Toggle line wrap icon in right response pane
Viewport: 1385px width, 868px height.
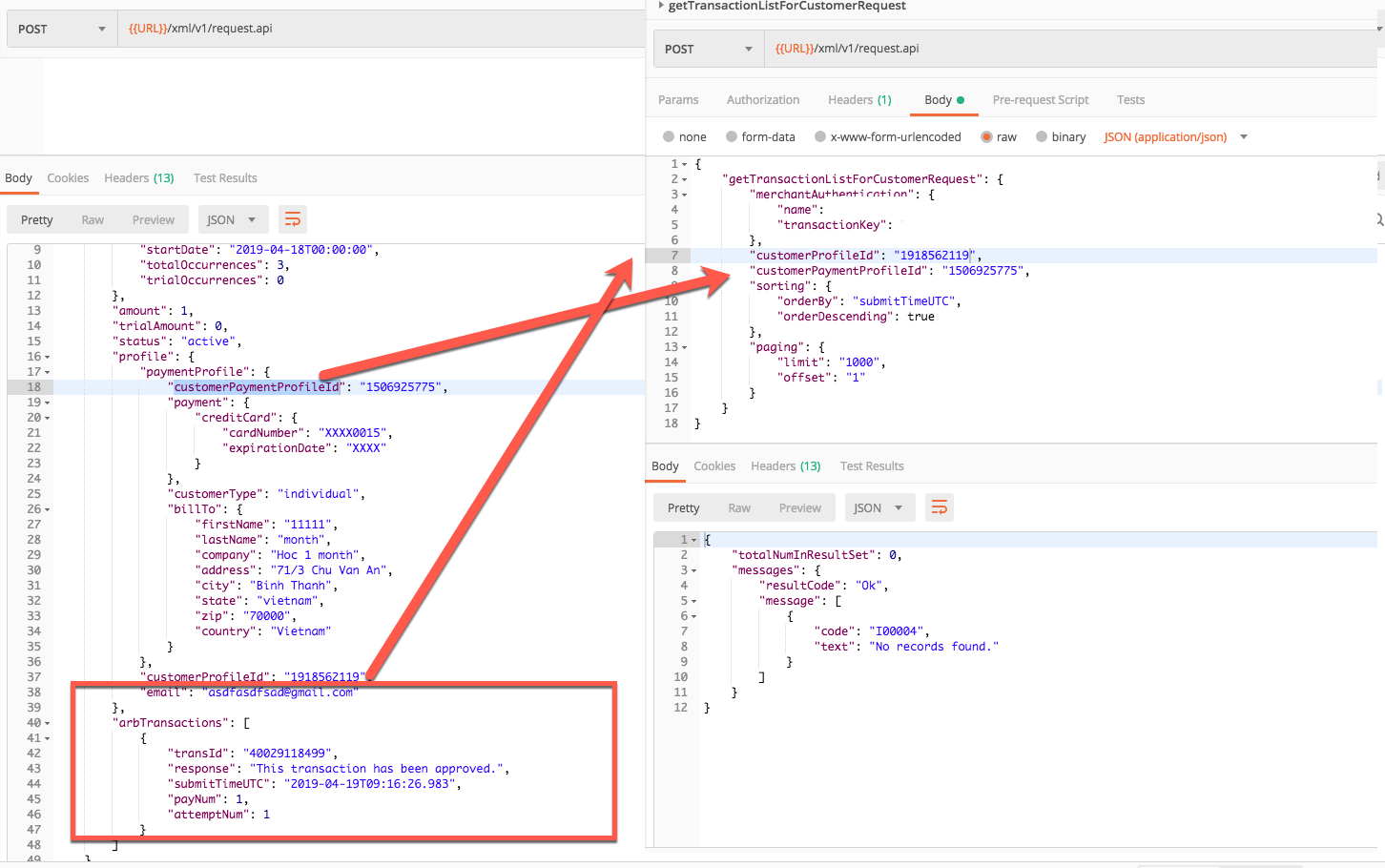[x=940, y=508]
